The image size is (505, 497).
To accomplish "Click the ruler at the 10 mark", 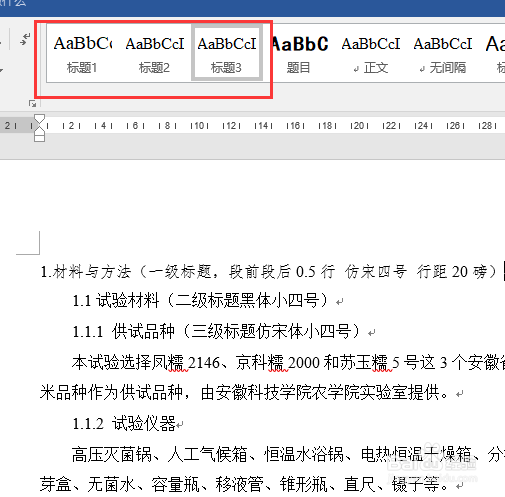I will tap(199, 126).
